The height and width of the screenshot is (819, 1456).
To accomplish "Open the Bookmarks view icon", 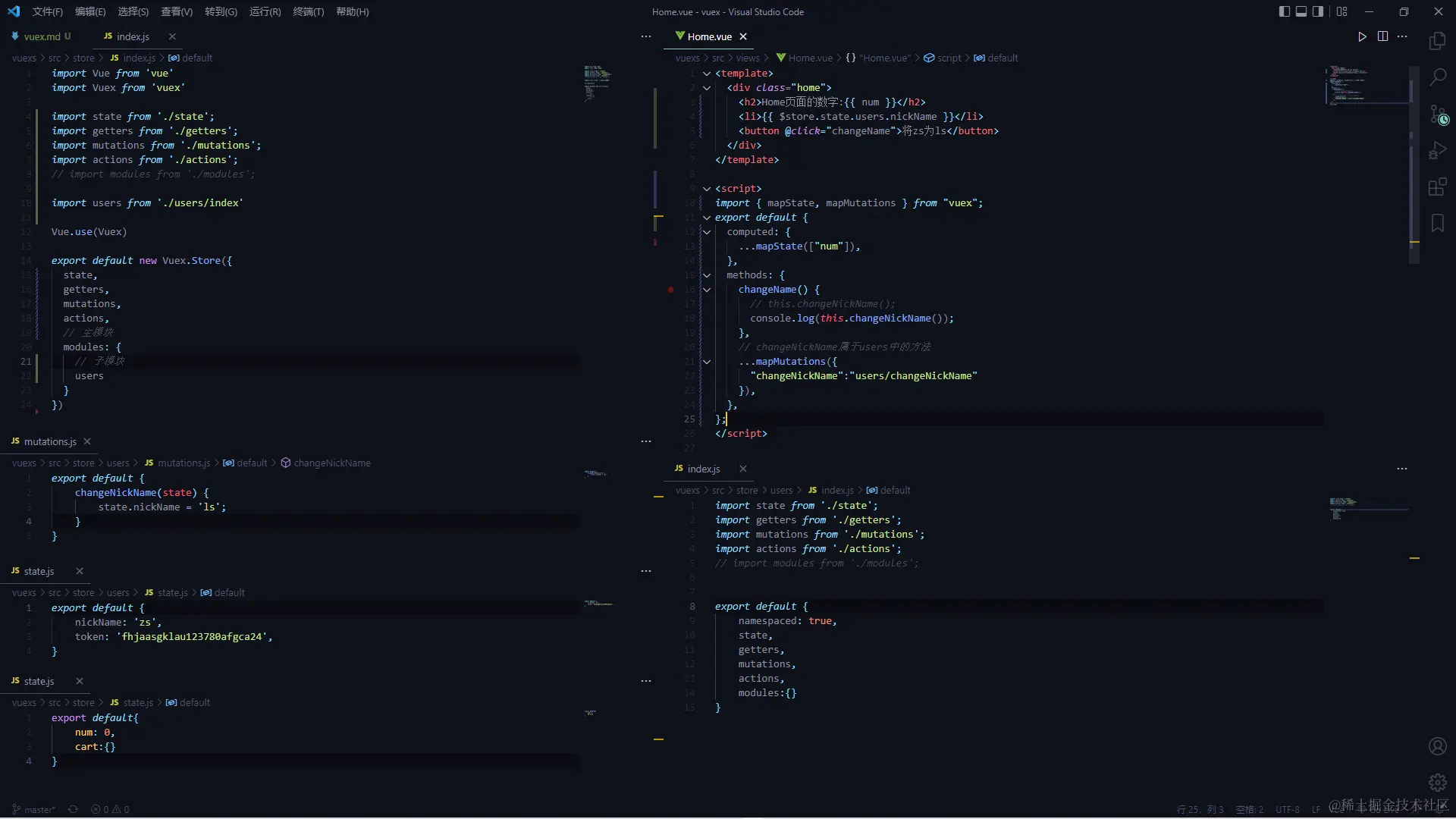I will click(1437, 223).
